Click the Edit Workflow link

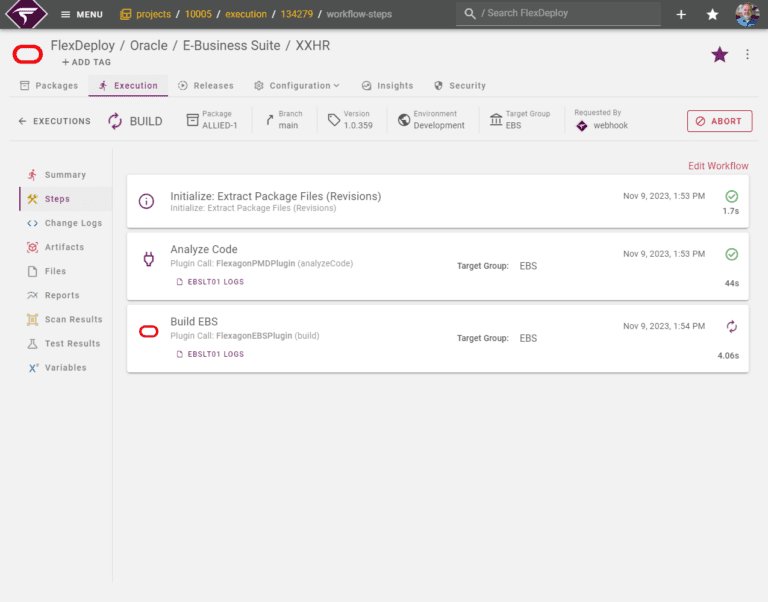[718, 166]
